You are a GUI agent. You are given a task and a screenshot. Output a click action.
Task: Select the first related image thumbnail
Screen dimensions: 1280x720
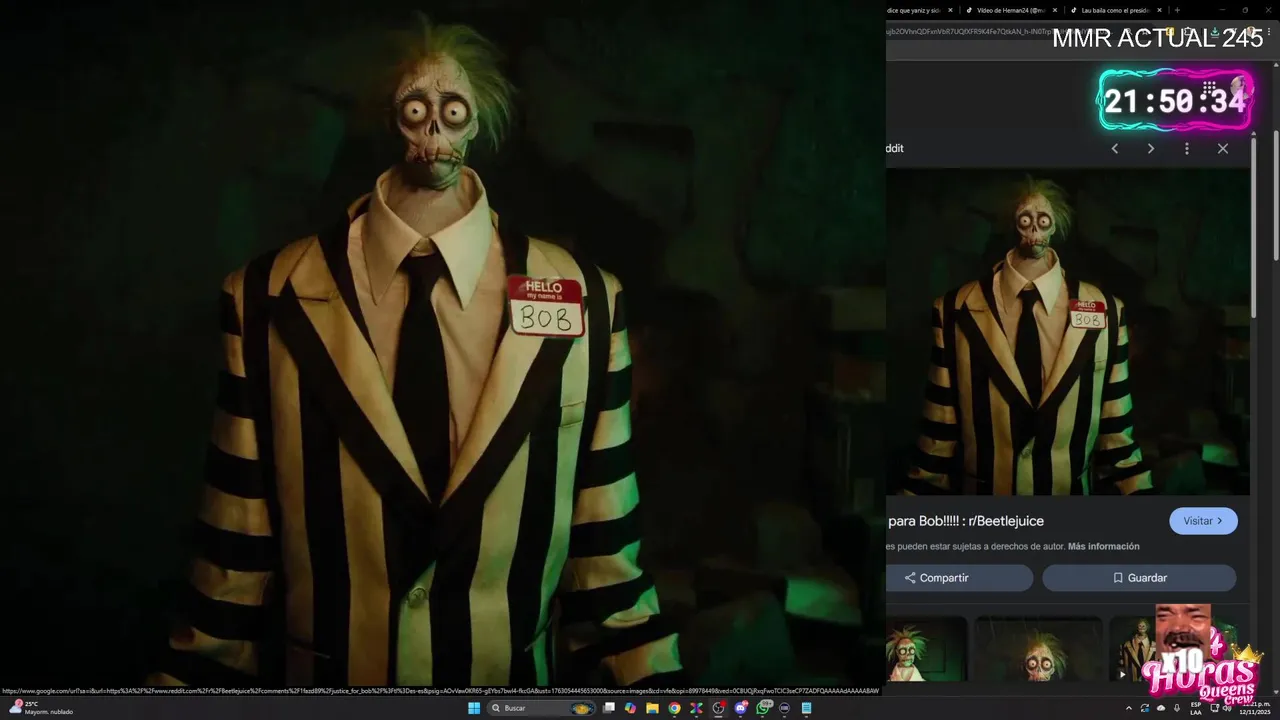926,648
